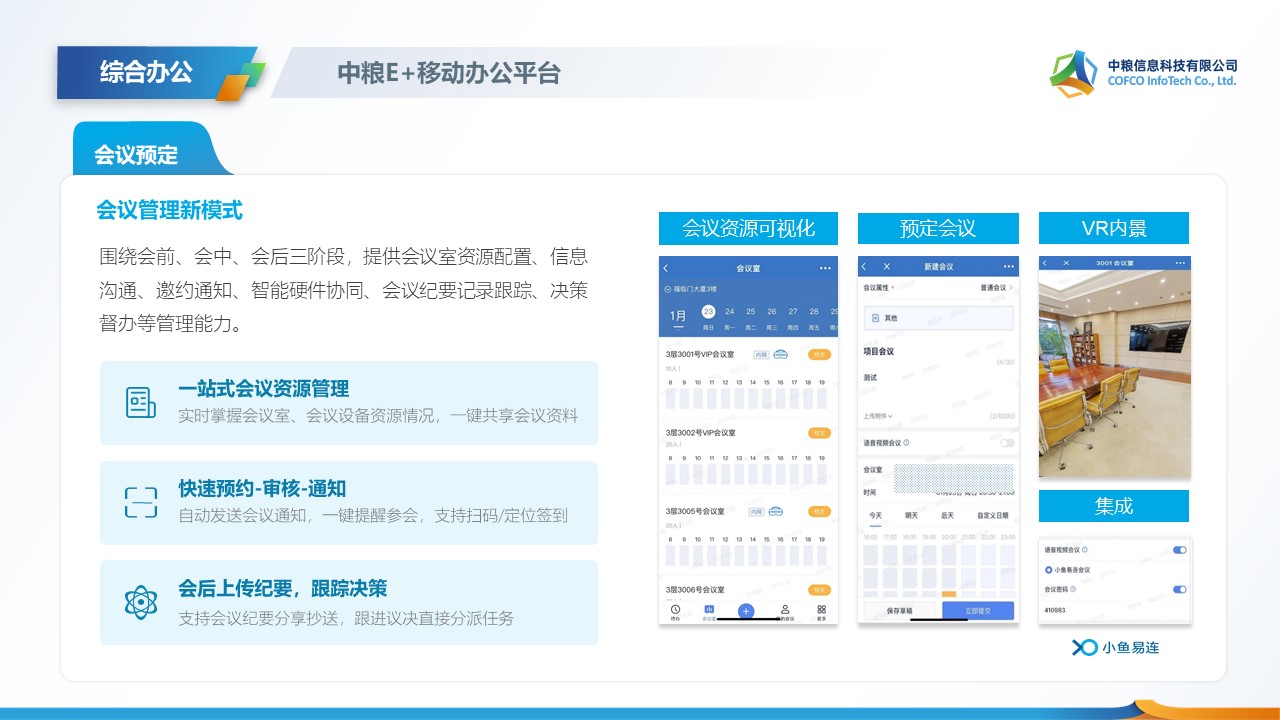Click the X close icon in 新建会议 header
Image resolution: width=1280 pixels, height=720 pixels.
pyautogui.click(x=886, y=267)
